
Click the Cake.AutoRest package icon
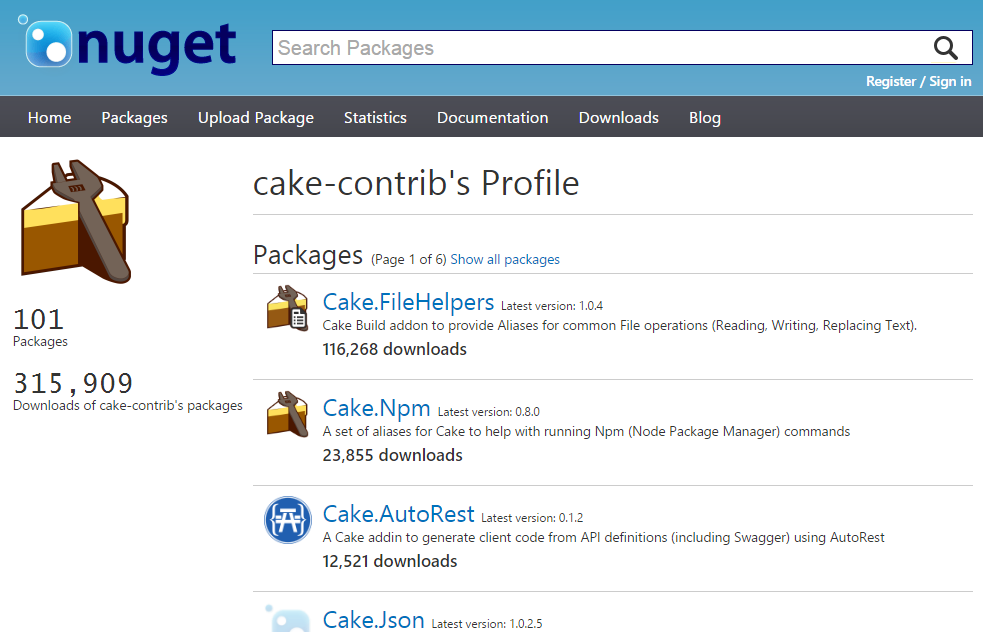[288, 520]
